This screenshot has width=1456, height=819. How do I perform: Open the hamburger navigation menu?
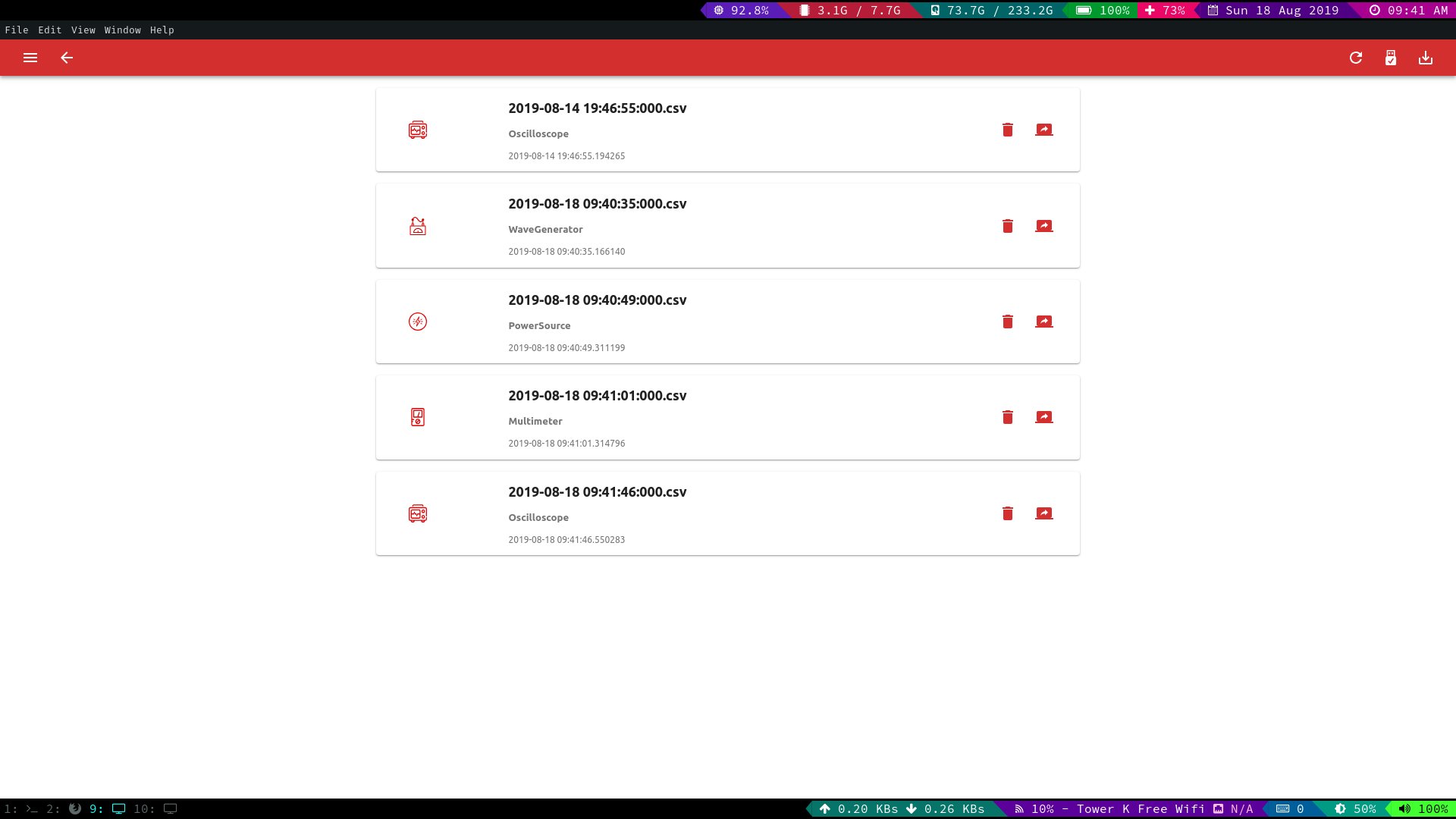[x=30, y=58]
